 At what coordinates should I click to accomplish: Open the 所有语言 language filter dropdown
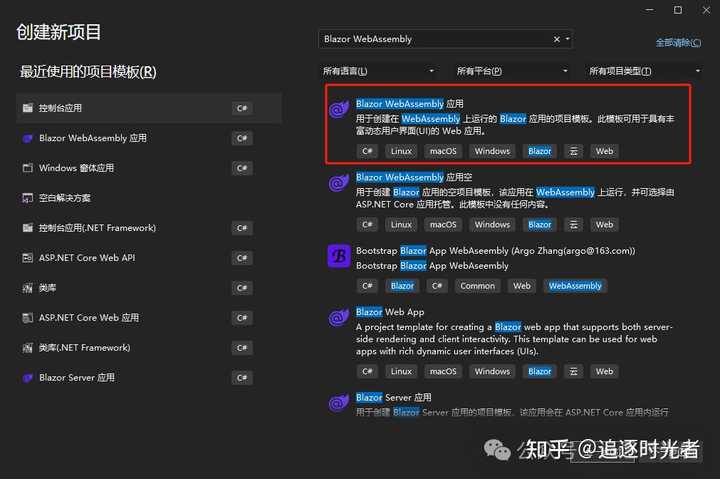pos(378,71)
